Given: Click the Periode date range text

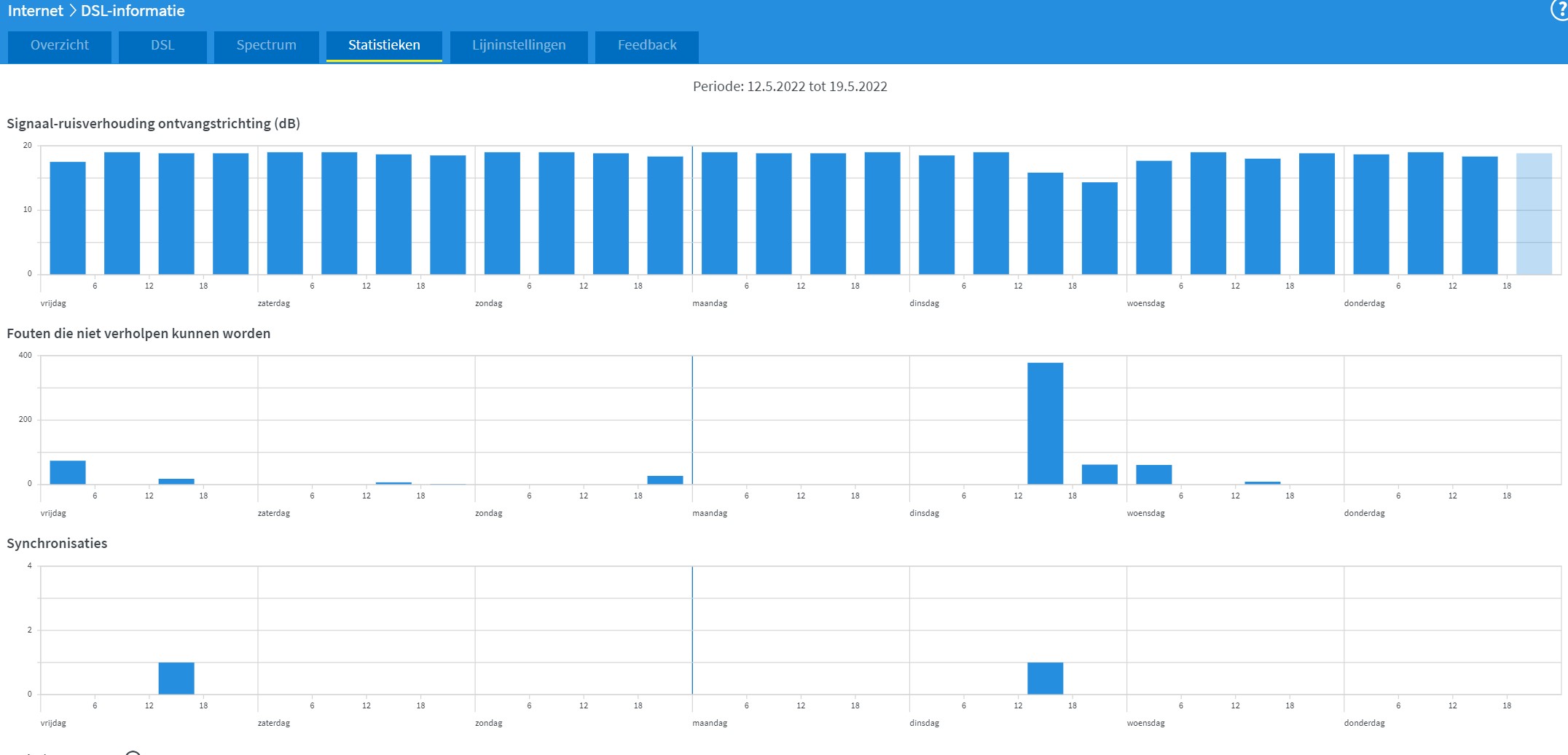Looking at the screenshot, I should coord(790,87).
